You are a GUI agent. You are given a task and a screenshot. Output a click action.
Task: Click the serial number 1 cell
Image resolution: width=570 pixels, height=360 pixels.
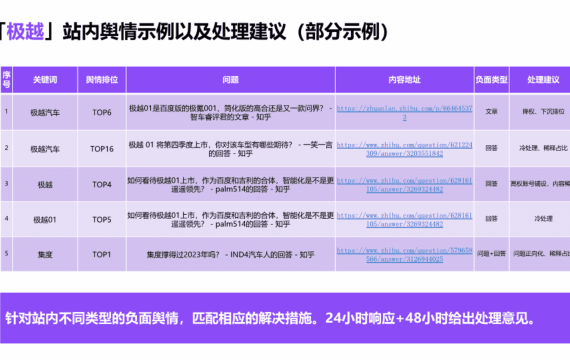(x=7, y=112)
